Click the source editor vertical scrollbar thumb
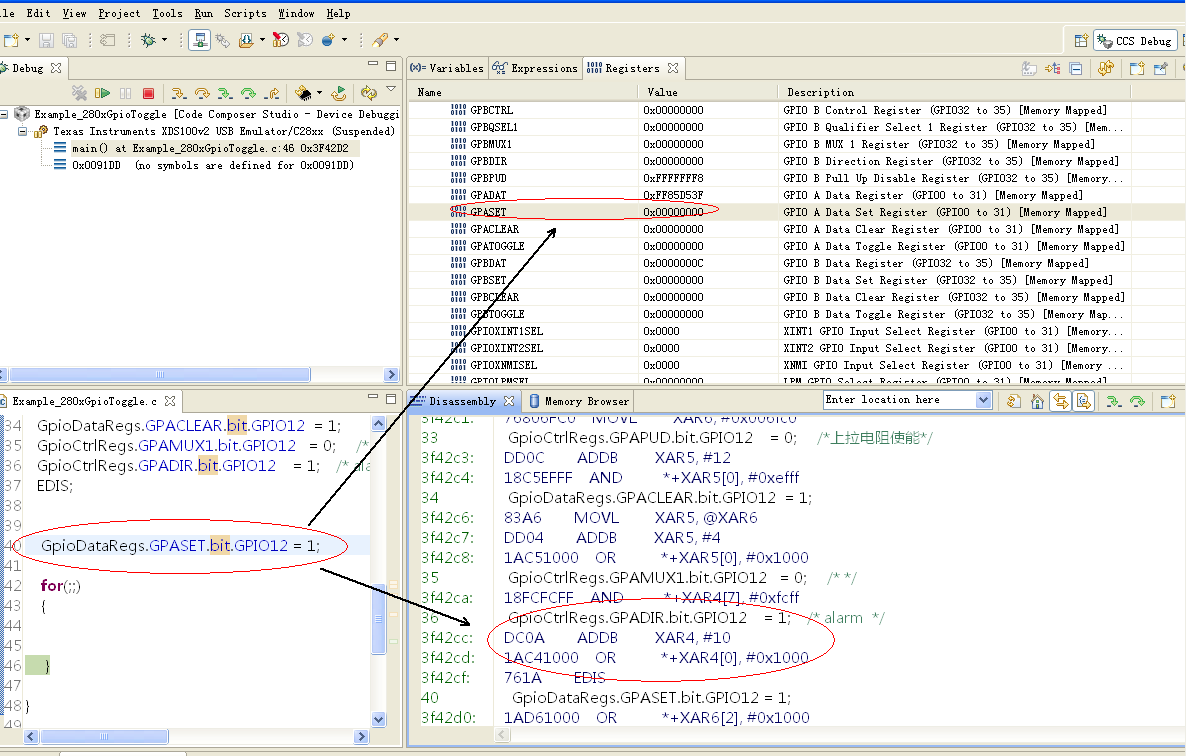1186x756 pixels. coord(379,619)
